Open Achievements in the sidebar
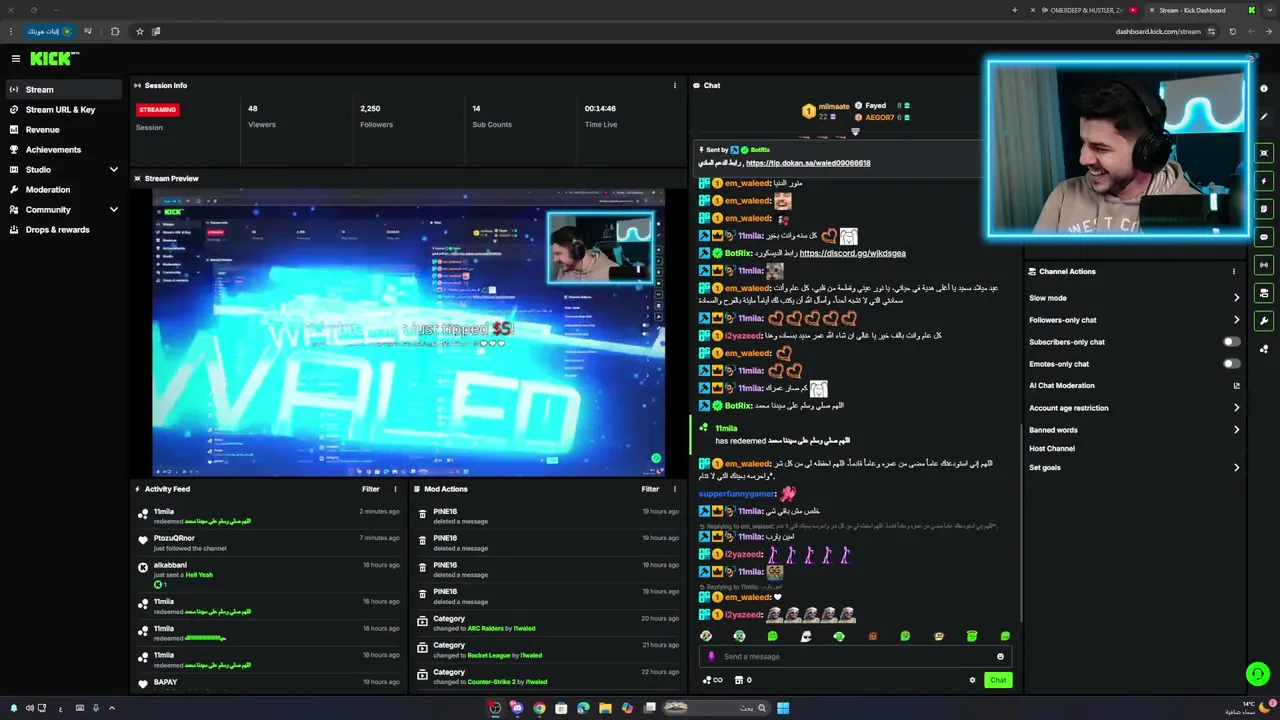 coord(64,149)
